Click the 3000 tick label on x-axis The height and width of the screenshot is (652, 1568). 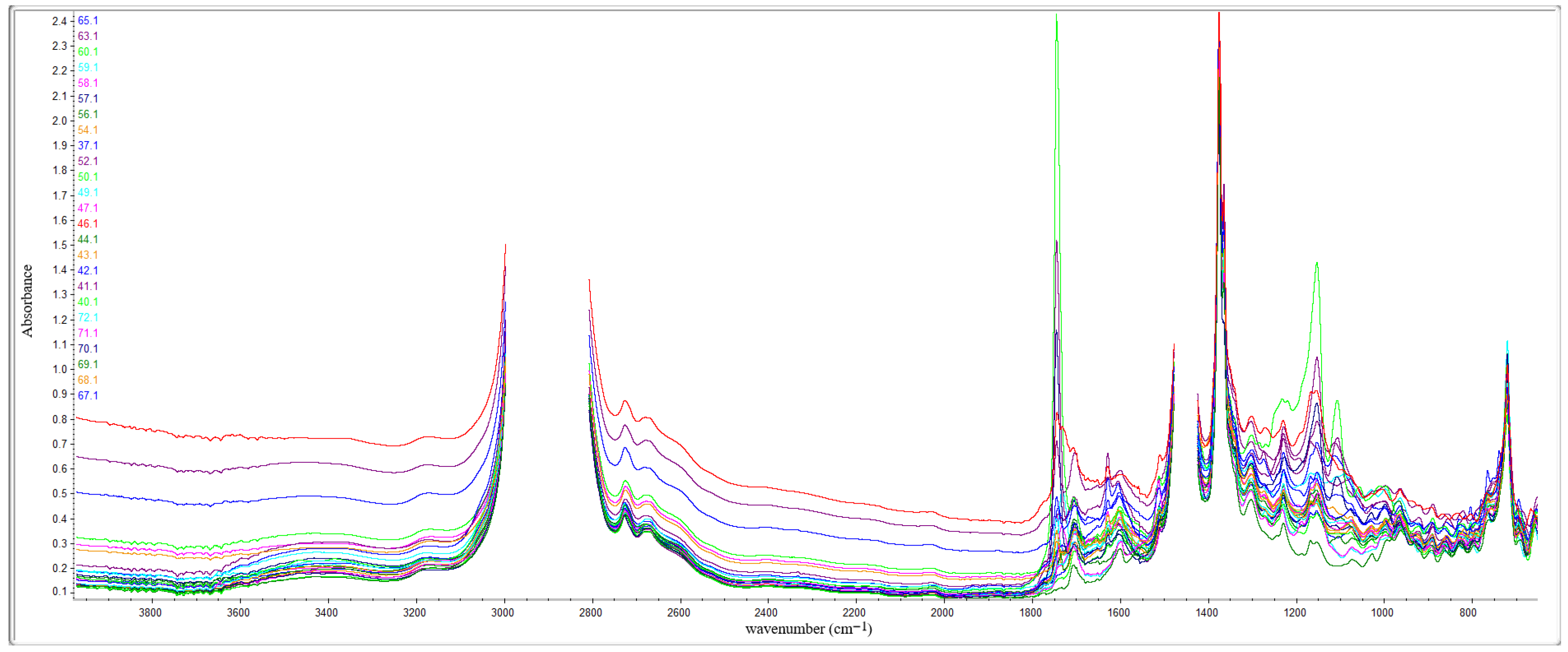(x=503, y=613)
